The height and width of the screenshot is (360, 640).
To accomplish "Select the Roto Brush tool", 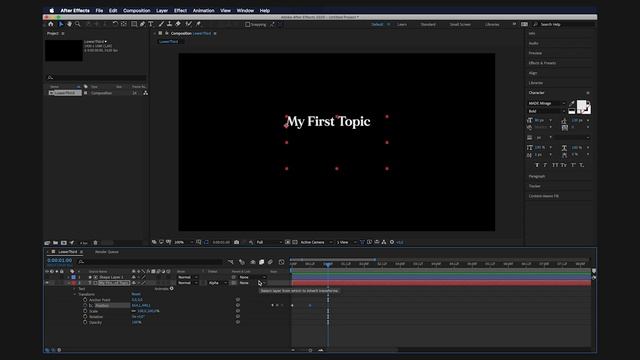I will [188, 24].
